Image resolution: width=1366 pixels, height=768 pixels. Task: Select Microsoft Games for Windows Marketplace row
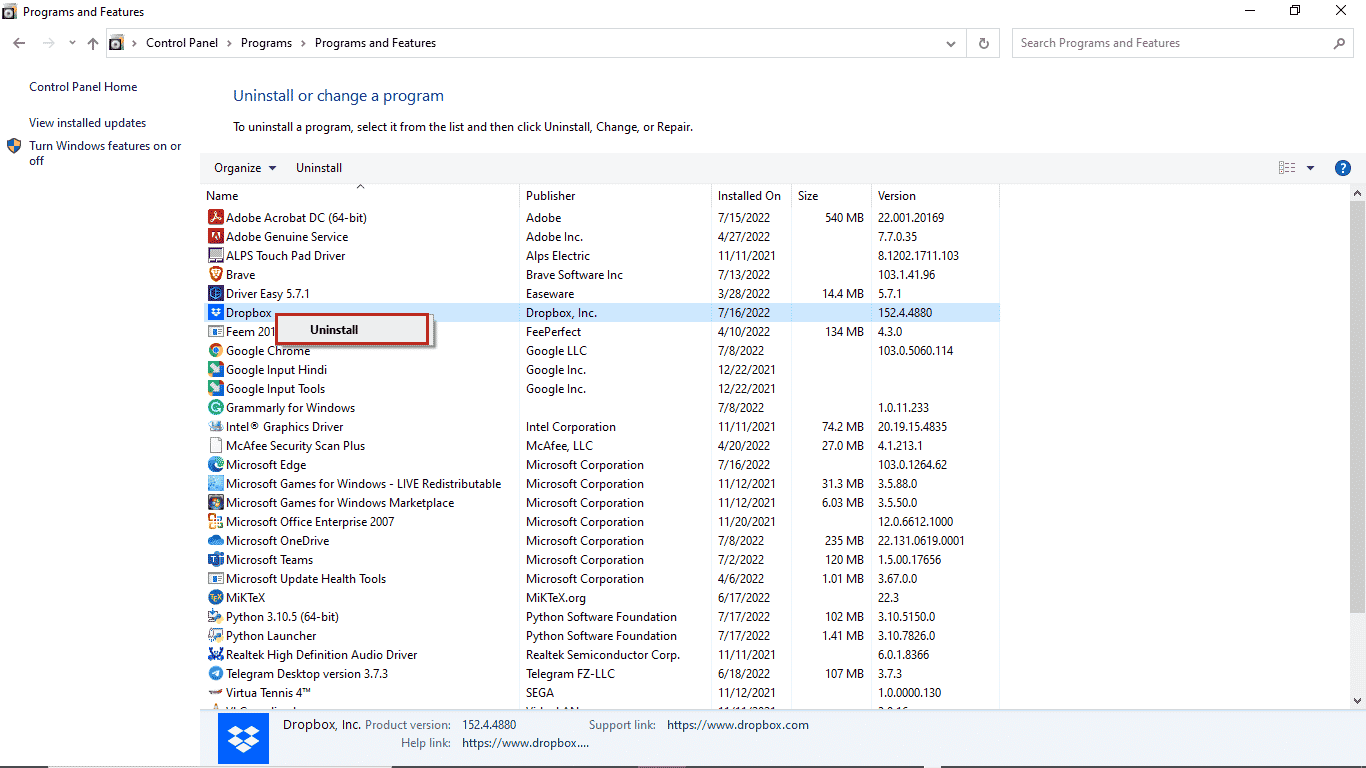[600, 502]
